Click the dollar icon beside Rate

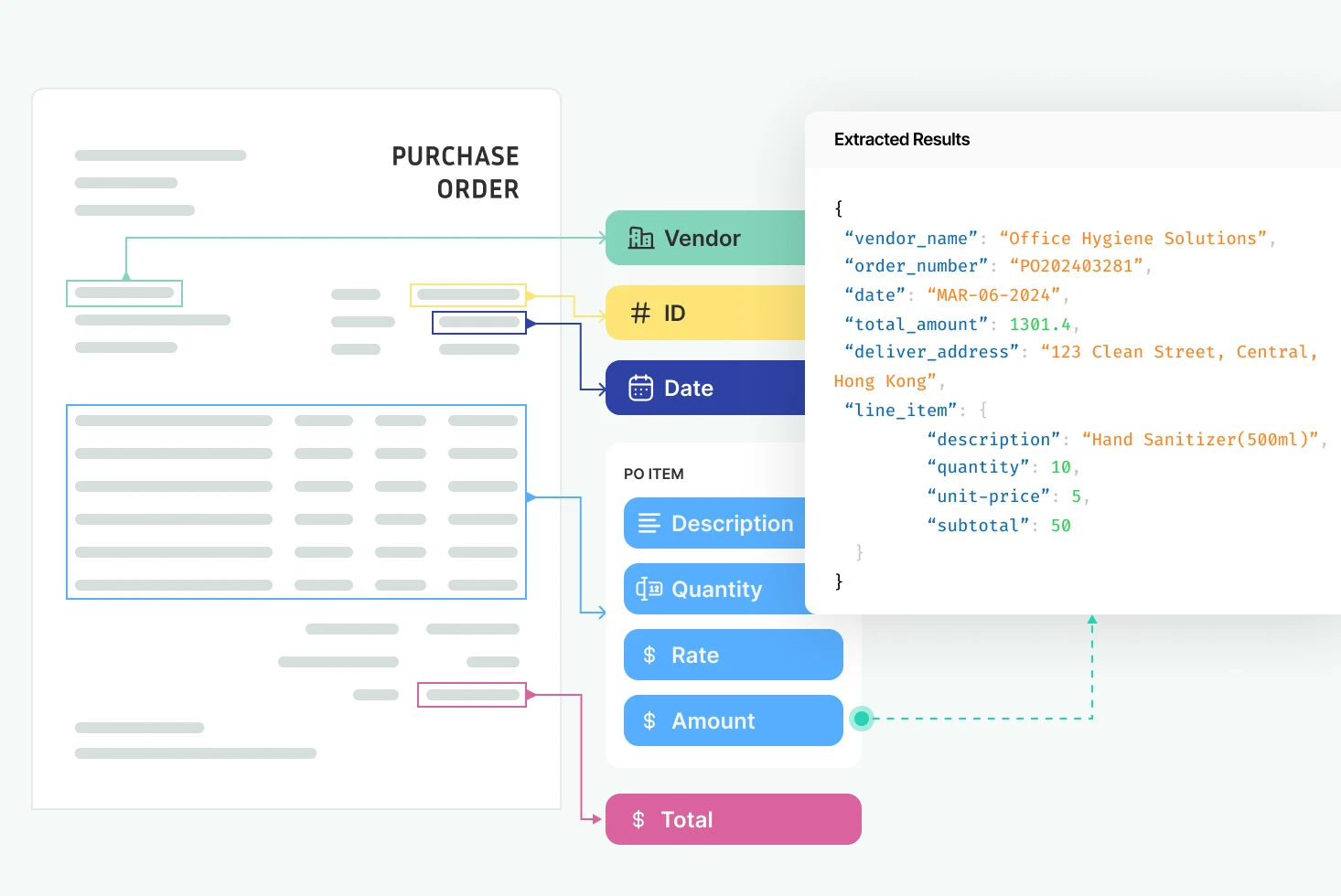tap(649, 656)
